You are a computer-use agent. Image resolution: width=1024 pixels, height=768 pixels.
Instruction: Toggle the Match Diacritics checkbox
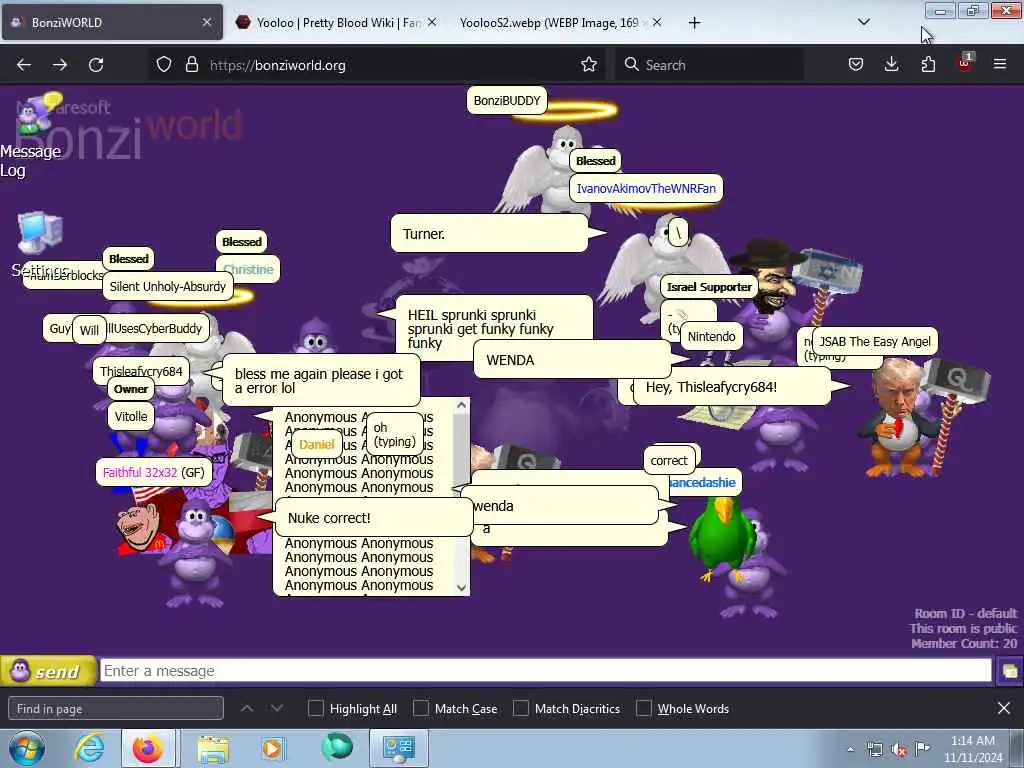(521, 708)
